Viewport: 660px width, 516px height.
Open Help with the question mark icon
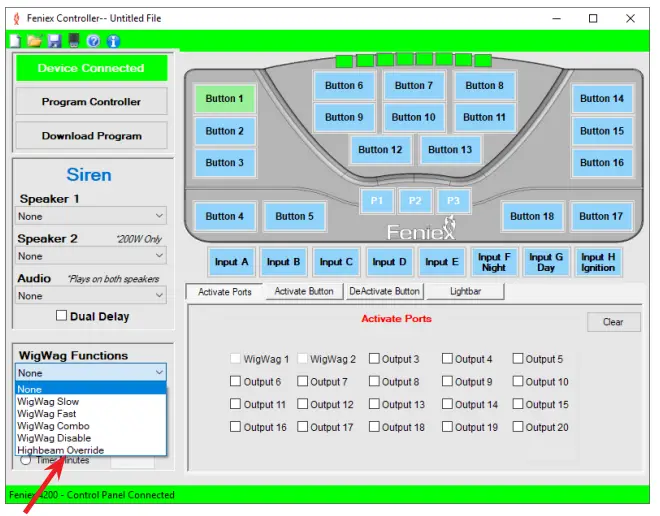[x=93, y=41]
